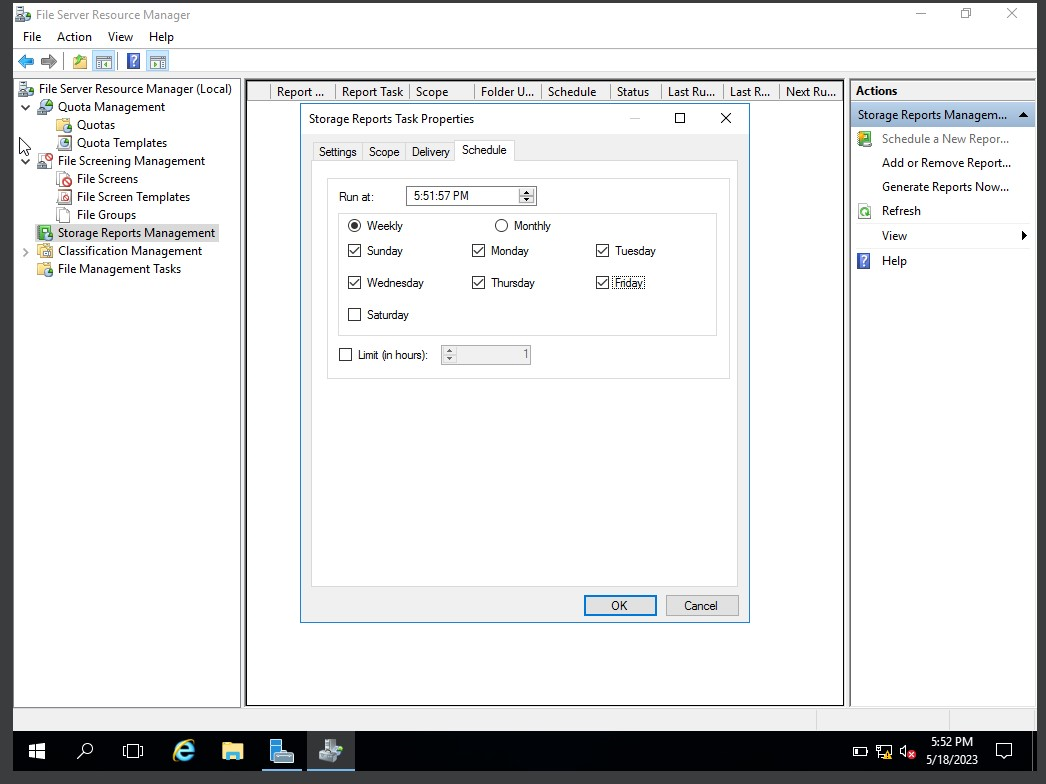
Task: Open the Action menu
Action: tap(74, 36)
